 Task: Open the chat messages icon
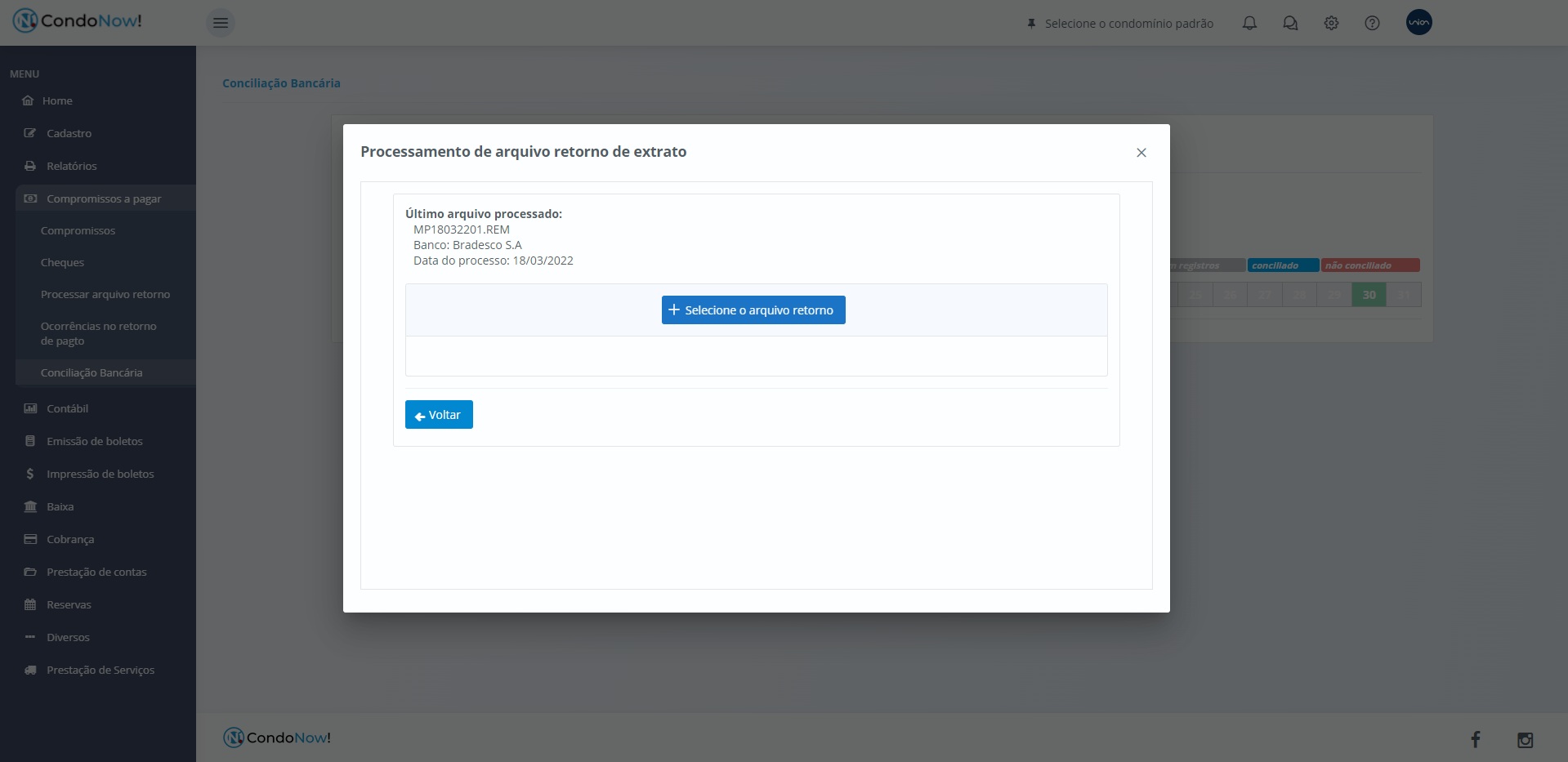pyautogui.click(x=1290, y=23)
